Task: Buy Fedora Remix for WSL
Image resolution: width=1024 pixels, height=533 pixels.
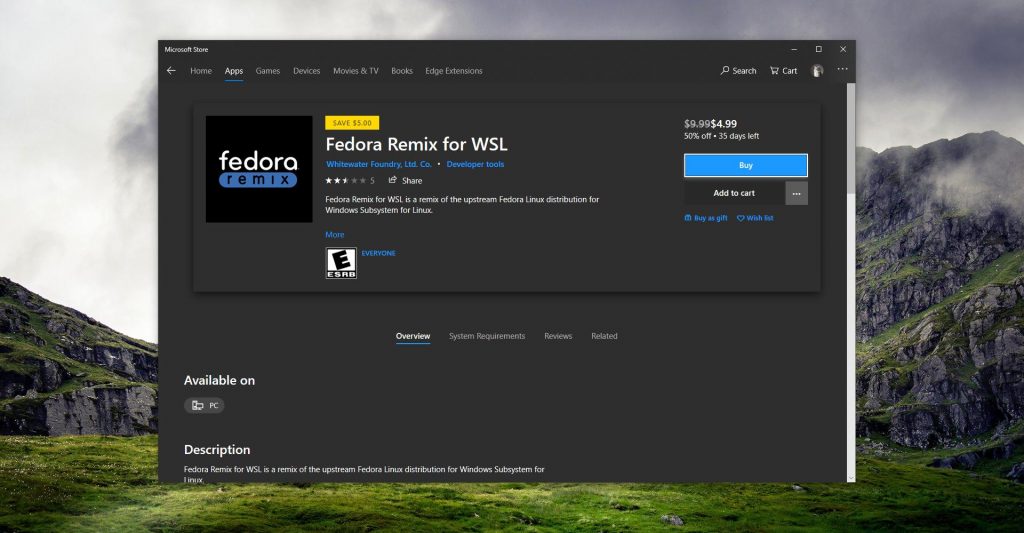Action: pyautogui.click(x=746, y=165)
